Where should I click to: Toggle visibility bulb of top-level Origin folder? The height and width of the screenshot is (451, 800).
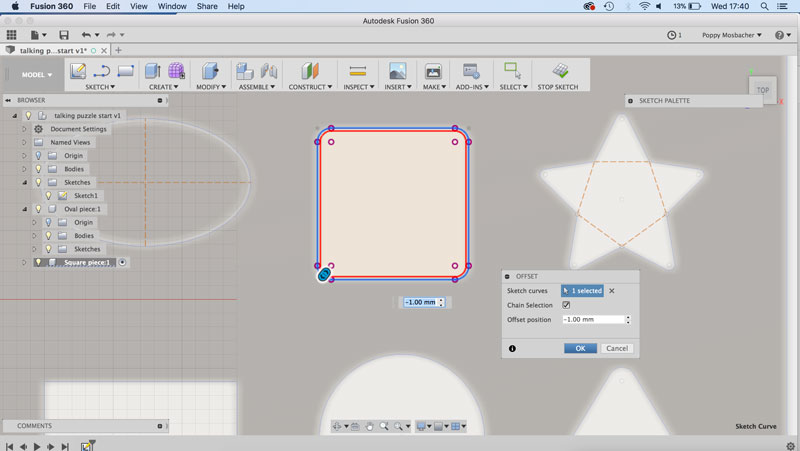click(38, 156)
